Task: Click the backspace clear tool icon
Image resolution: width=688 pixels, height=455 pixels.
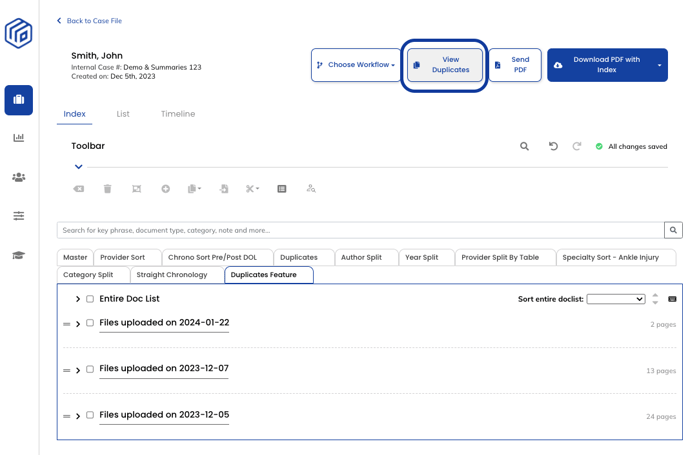Action: tap(79, 189)
